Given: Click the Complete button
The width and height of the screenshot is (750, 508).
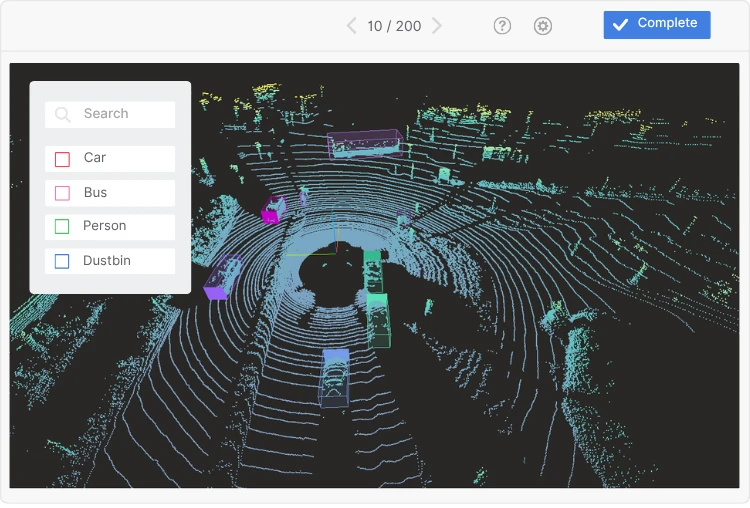Looking at the screenshot, I should [x=657, y=25].
